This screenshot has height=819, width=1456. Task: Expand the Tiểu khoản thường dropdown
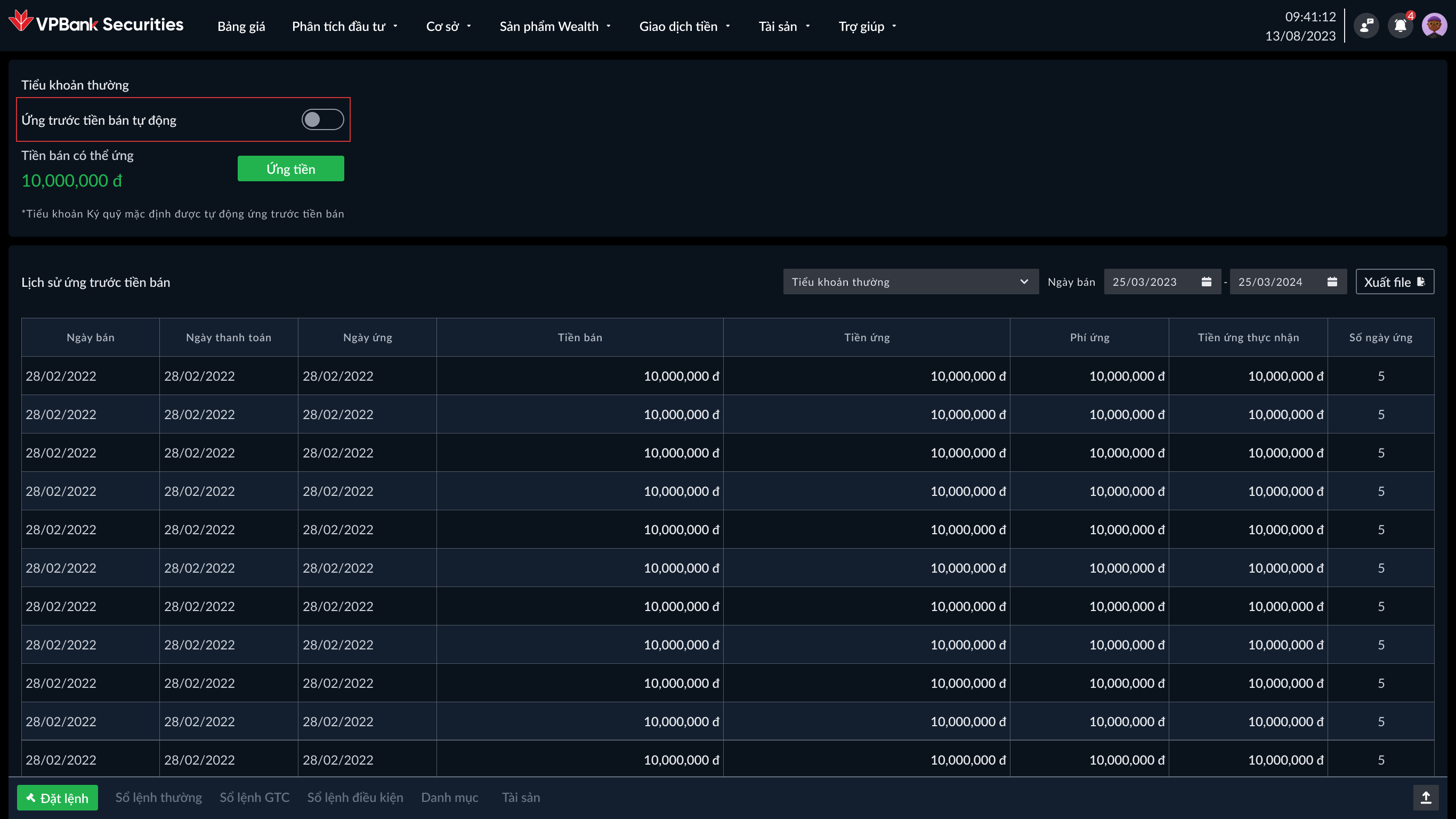910,282
